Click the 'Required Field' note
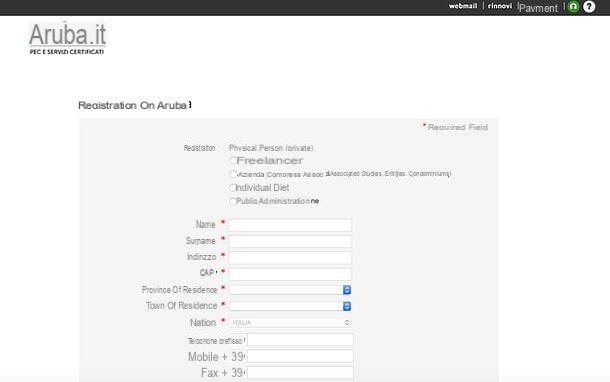 (x=458, y=127)
